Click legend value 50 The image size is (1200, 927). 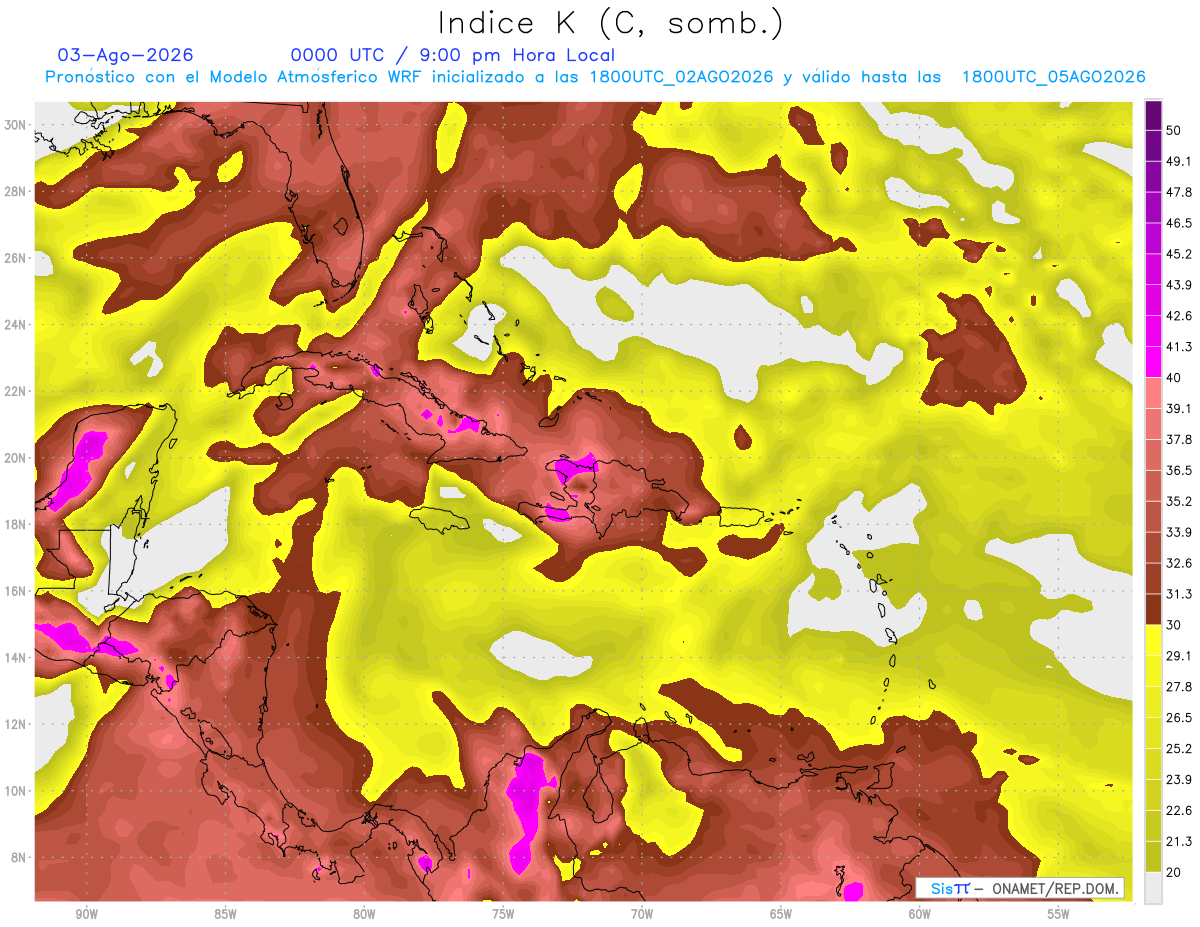click(1176, 131)
